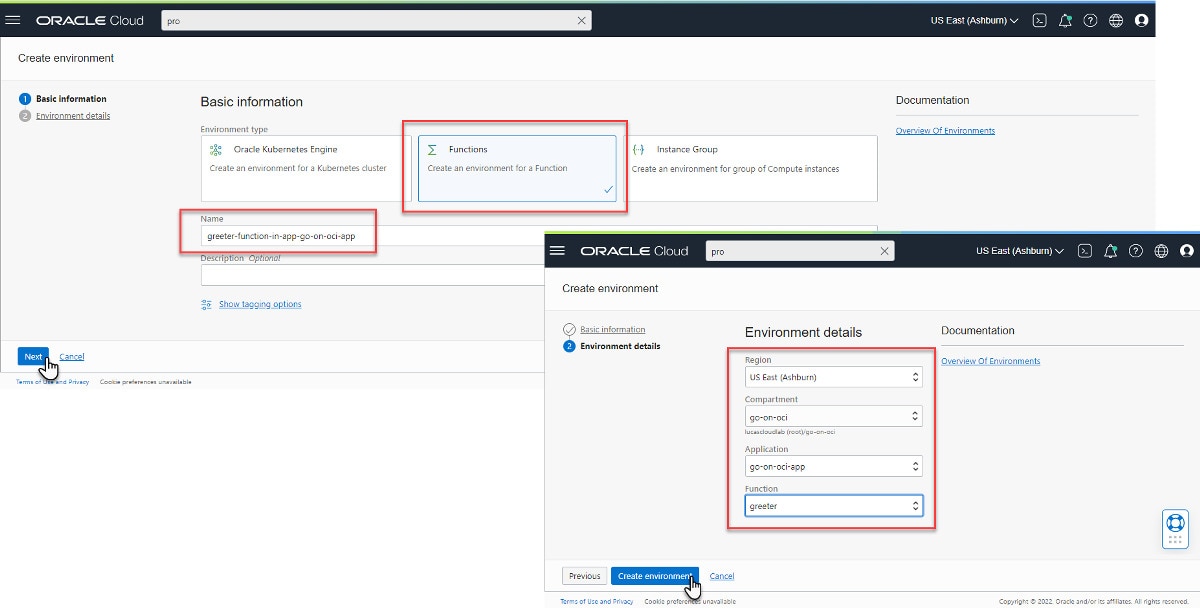Go to Environment details wizard step
This screenshot has width=1200, height=608.
tap(73, 116)
